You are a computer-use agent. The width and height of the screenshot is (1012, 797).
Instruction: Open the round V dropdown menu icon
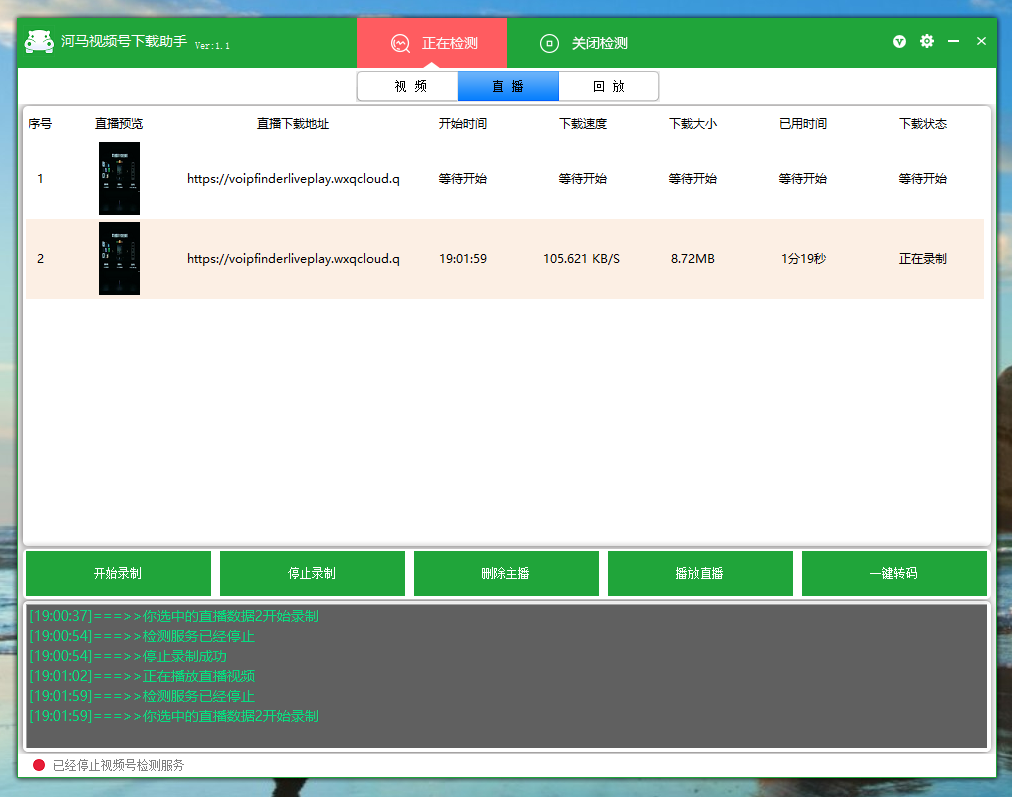click(900, 41)
